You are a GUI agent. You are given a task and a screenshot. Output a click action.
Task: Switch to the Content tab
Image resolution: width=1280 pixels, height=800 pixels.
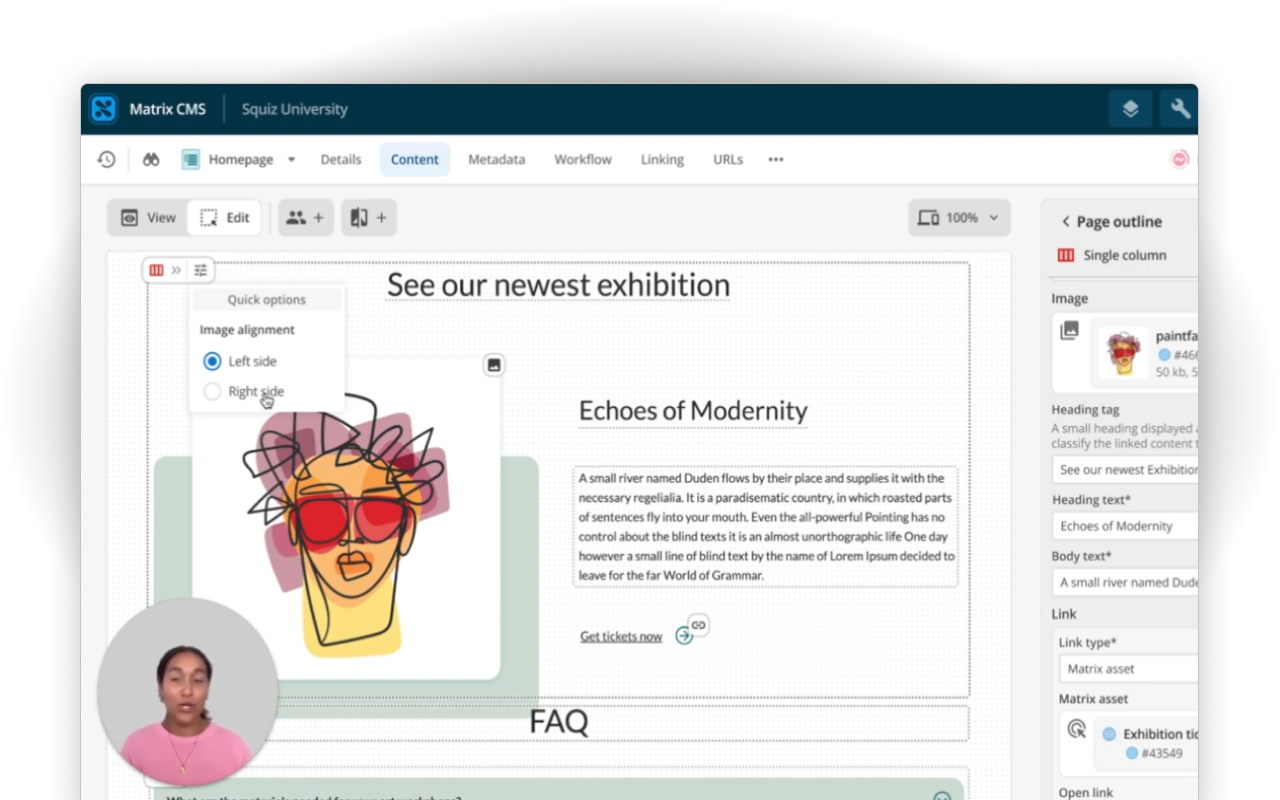(x=415, y=159)
